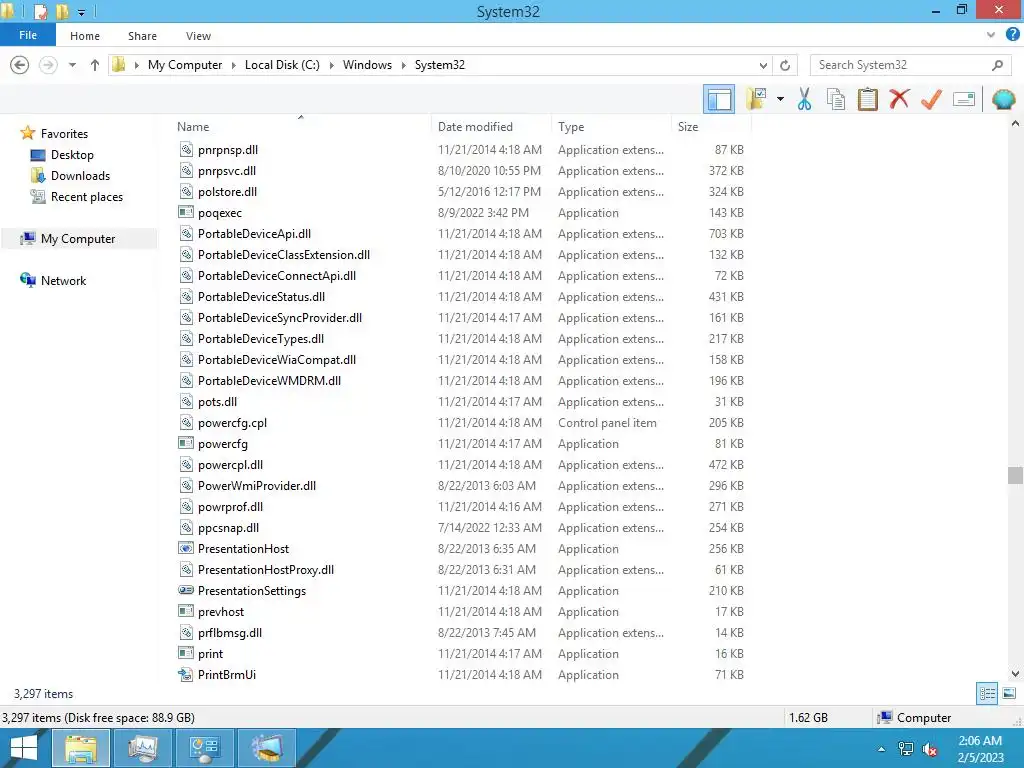Toggle the navigation pane layout button
This screenshot has height=768, width=1024.
(x=719, y=99)
